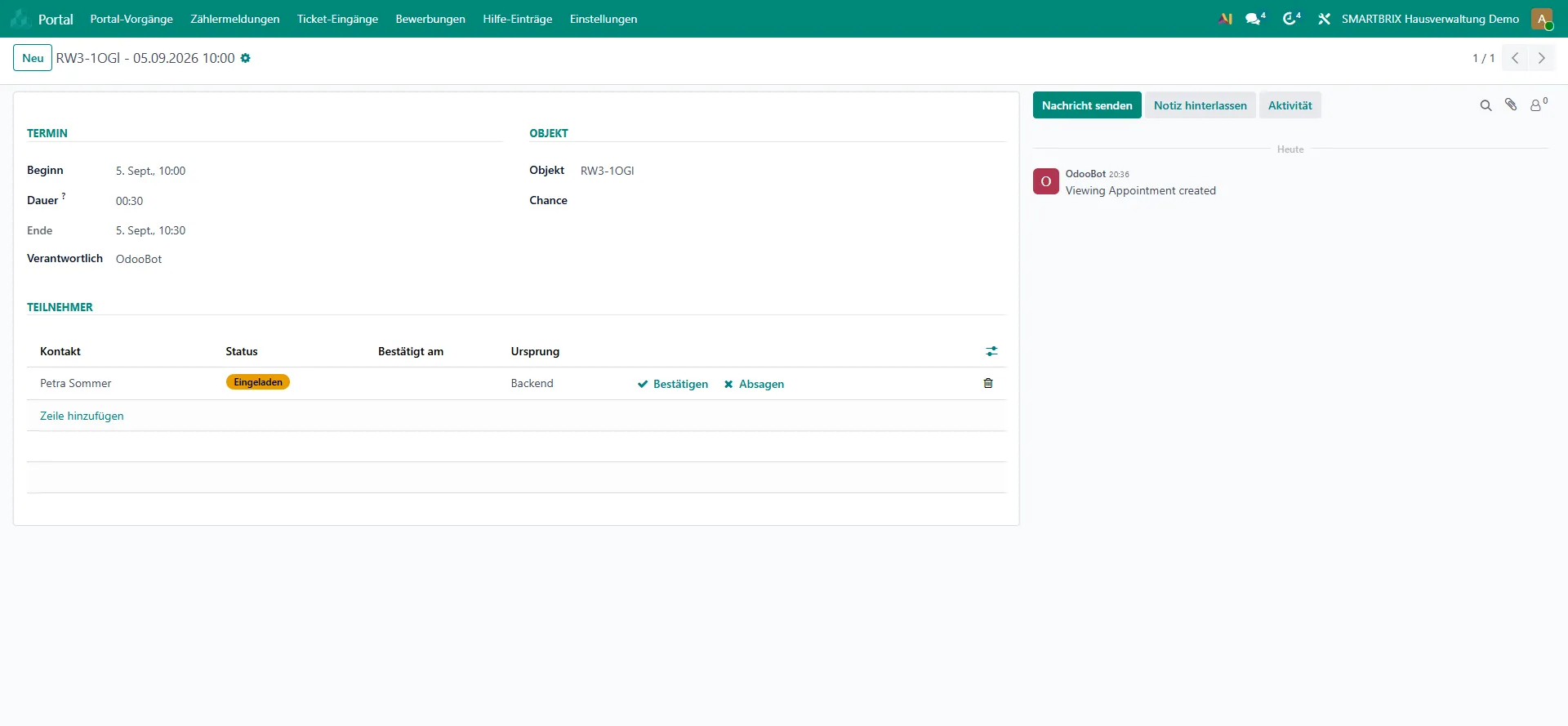Open Ticket-Eingänge menu
Image resolution: width=1568 pixels, height=726 pixels.
tap(337, 19)
